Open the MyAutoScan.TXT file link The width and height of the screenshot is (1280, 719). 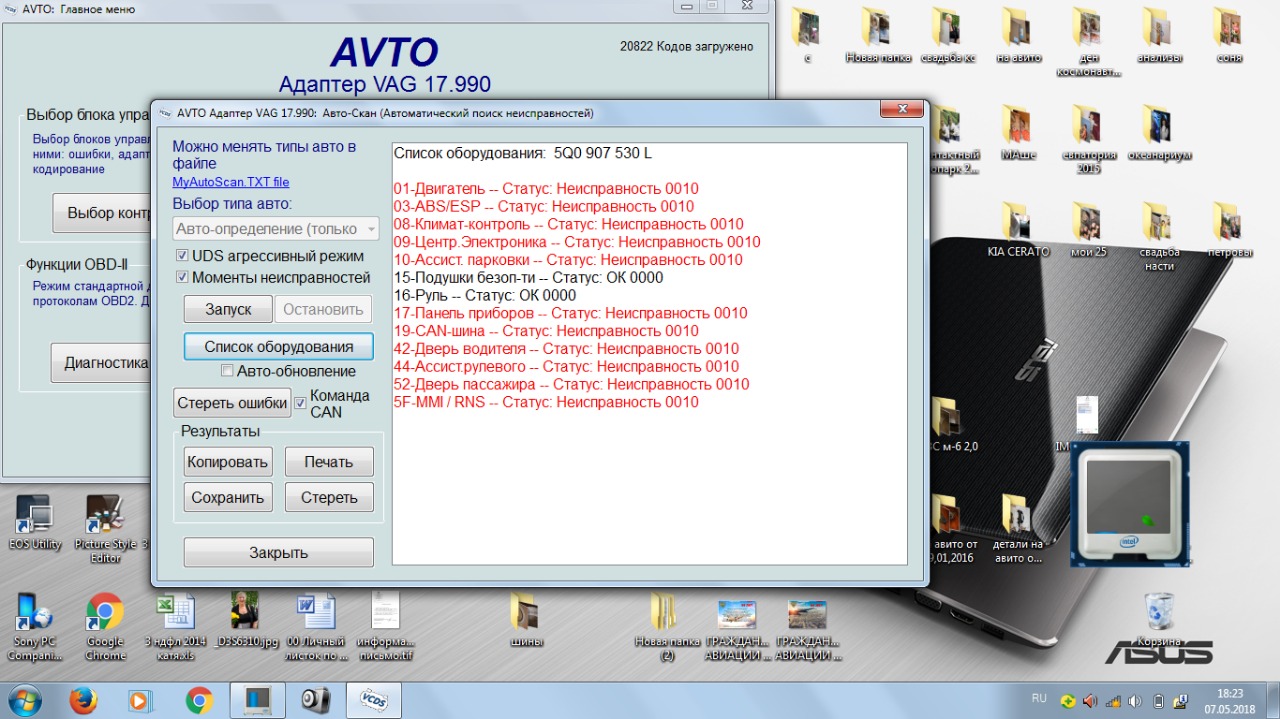coord(231,182)
